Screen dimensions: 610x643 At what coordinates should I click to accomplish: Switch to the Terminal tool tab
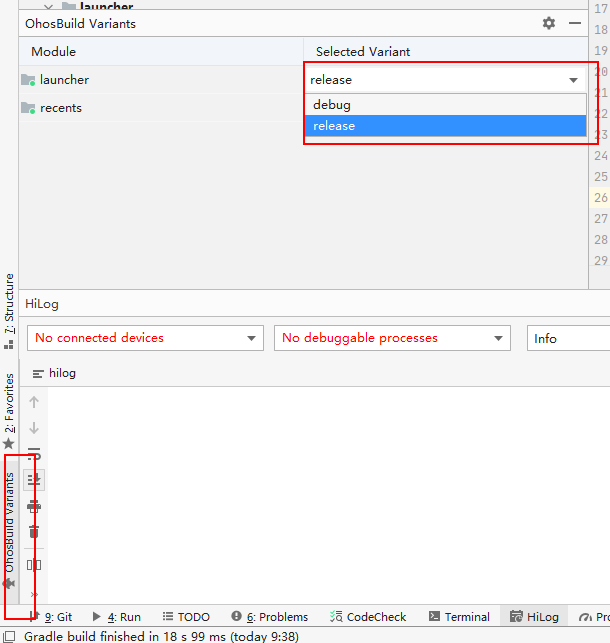click(459, 617)
